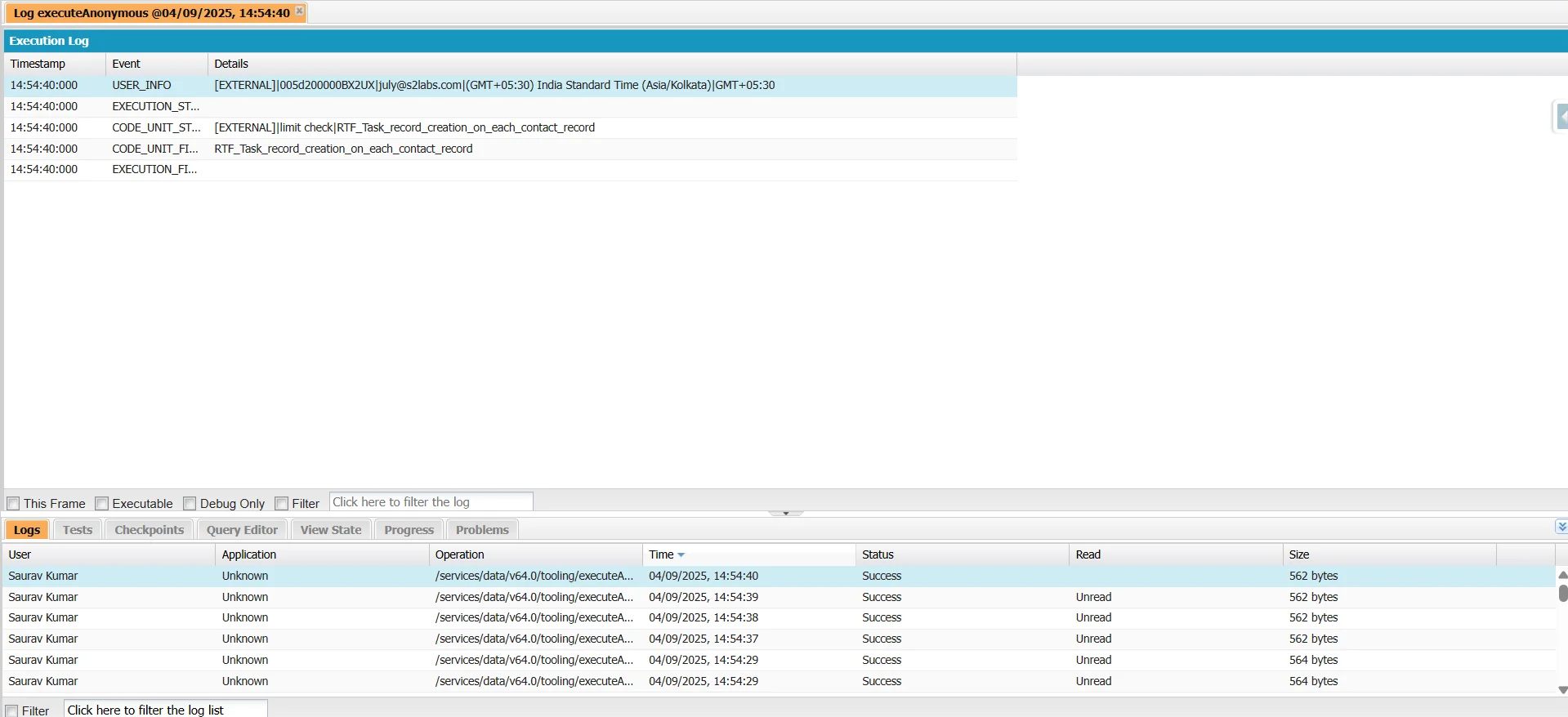Open the Checkpoints tab
This screenshot has height=717, width=1568.
click(x=150, y=530)
